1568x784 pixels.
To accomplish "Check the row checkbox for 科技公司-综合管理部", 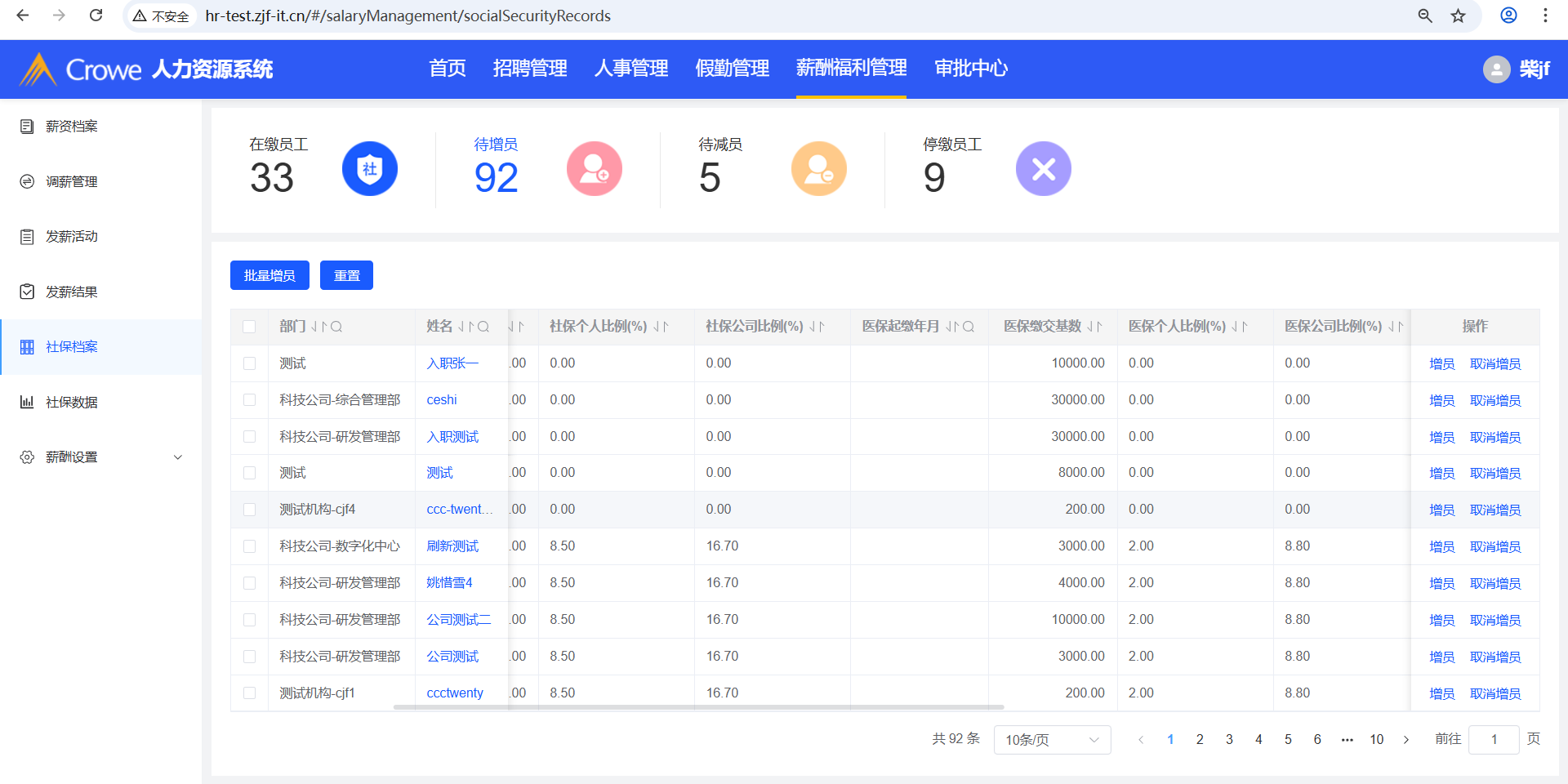I will click(249, 400).
